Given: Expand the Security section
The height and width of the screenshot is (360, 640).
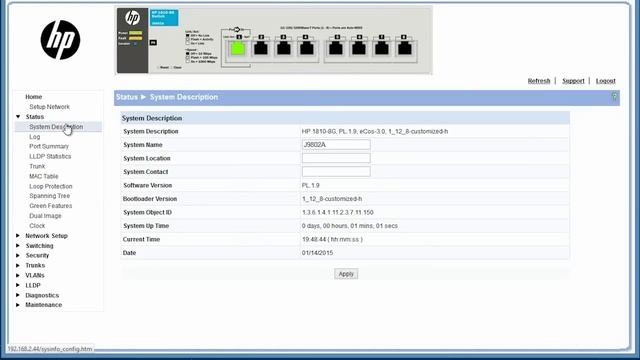Looking at the screenshot, I should [x=18, y=256].
